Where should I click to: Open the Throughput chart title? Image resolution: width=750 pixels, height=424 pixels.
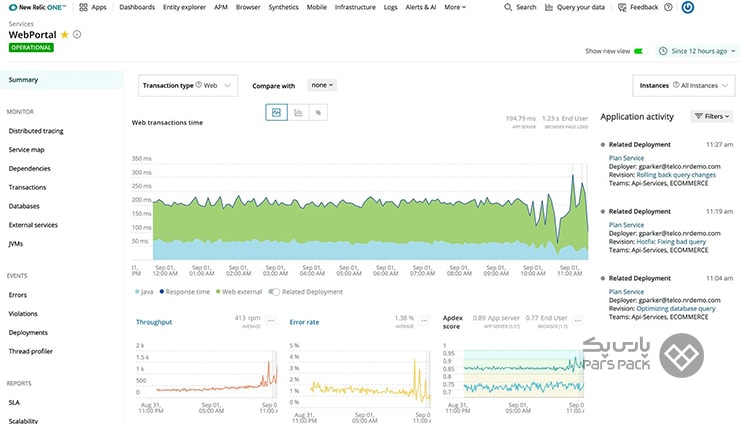point(154,322)
